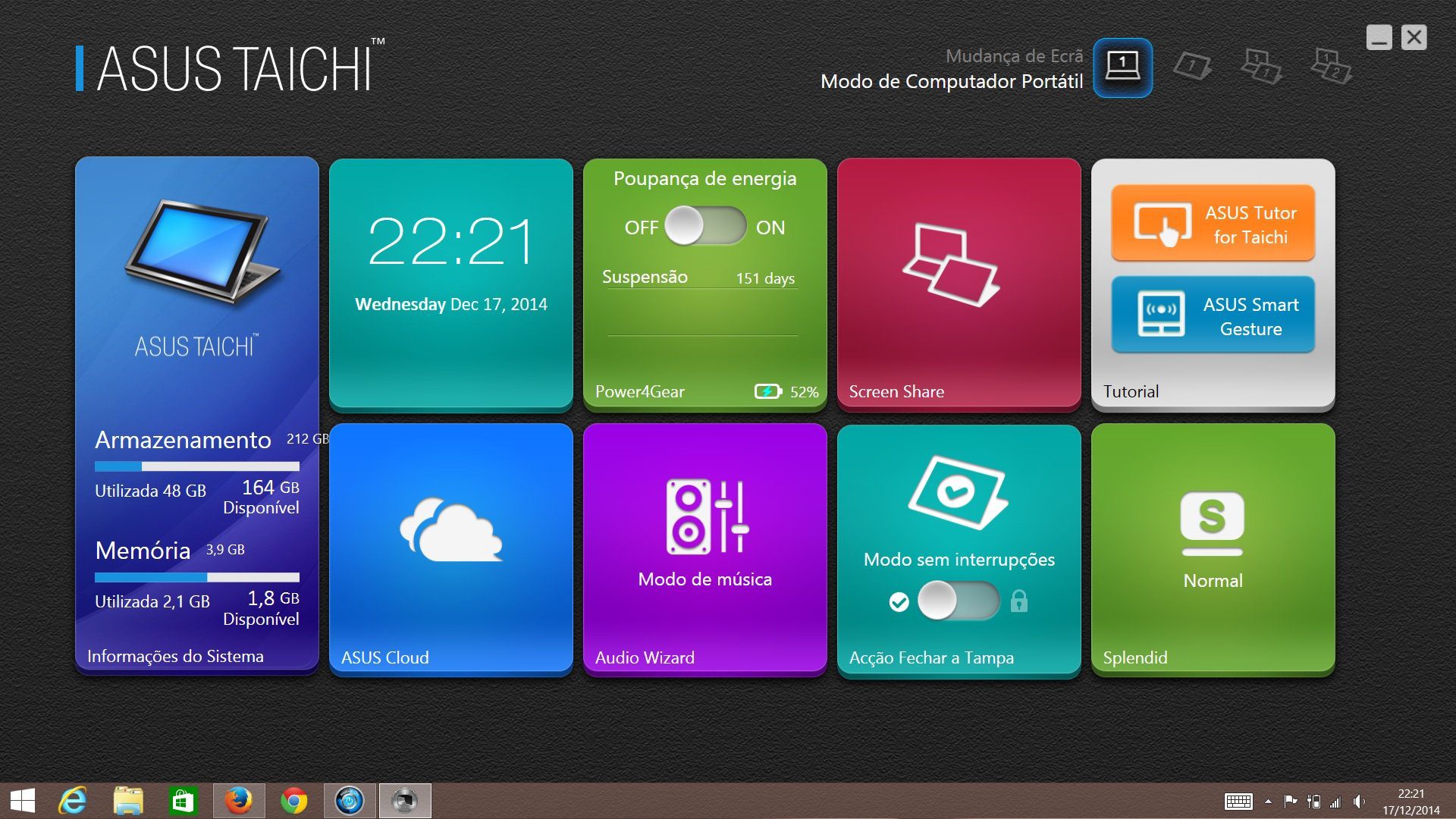Toggle Poupança de energia switch

point(705,226)
